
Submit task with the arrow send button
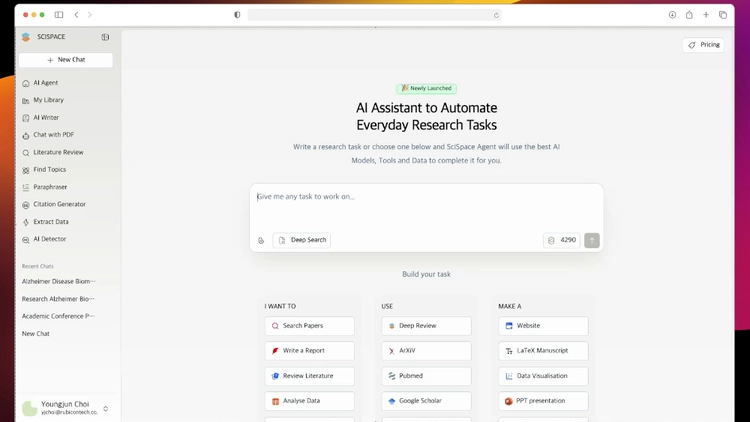(592, 240)
